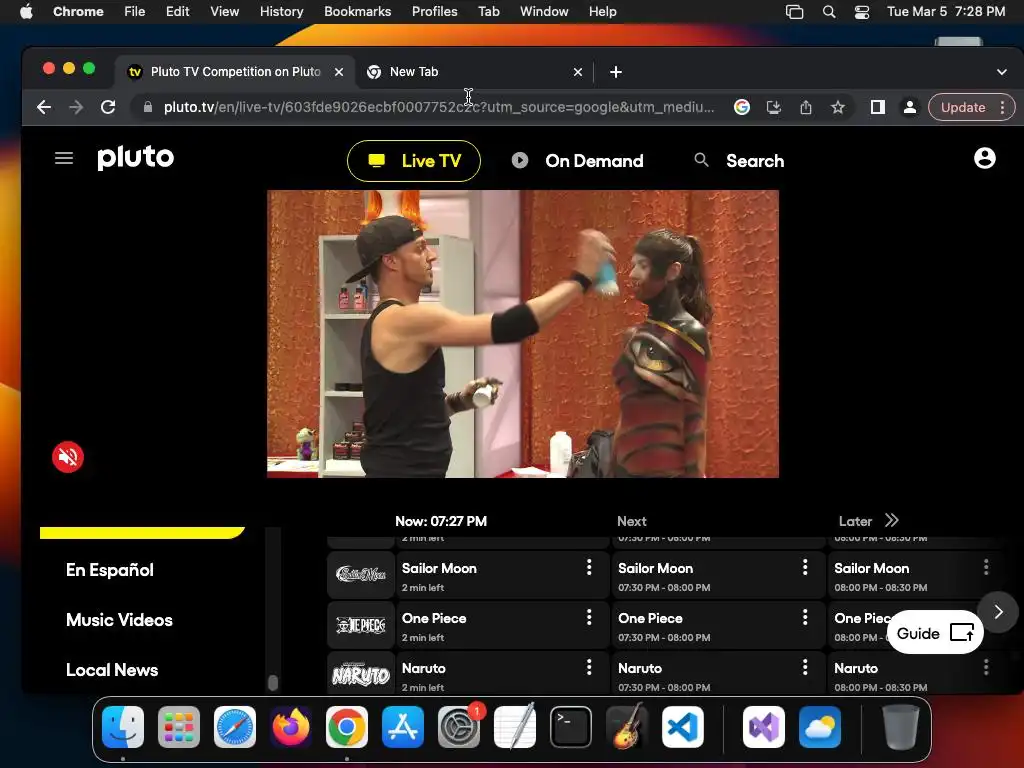The height and width of the screenshot is (768, 1024).
Task: Switch to On Demand
Action: click(577, 161)
